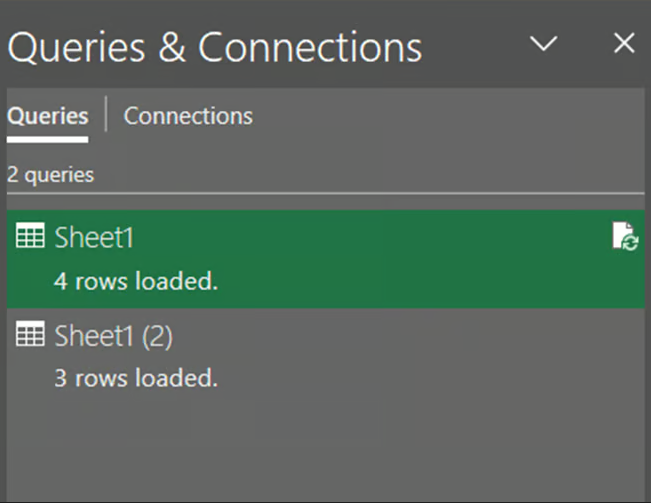Screen dimensions: 651x503
Task: Click the white underline beneath the Queries tab
Action: 47,138
